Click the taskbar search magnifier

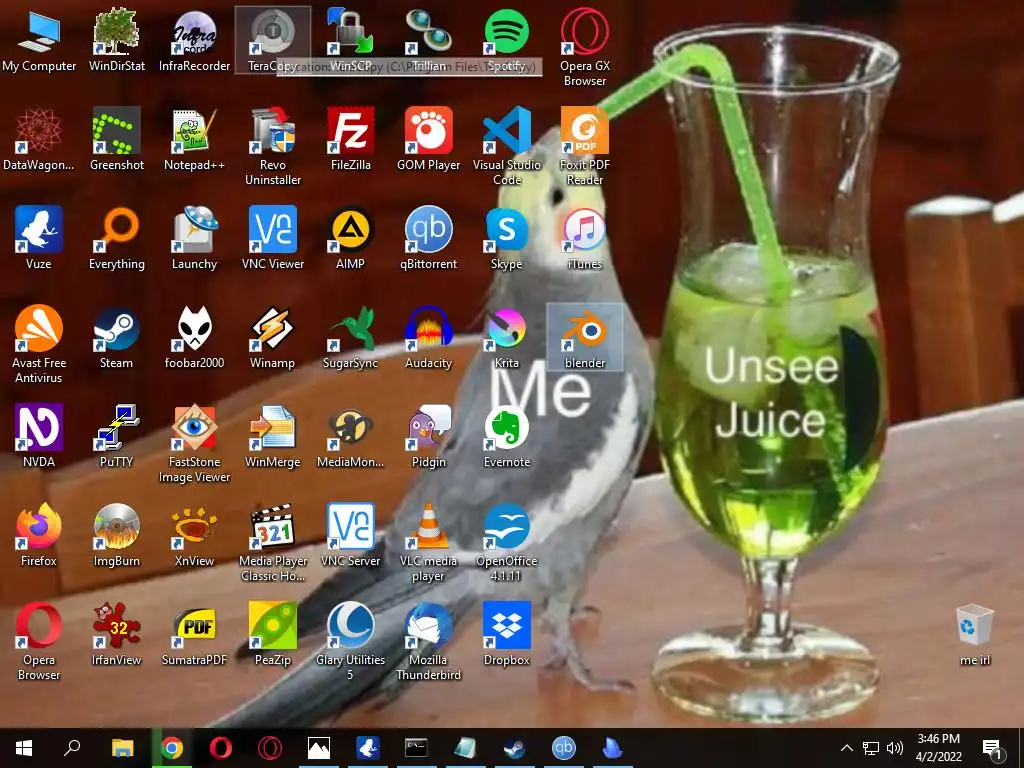pos(72,748)
